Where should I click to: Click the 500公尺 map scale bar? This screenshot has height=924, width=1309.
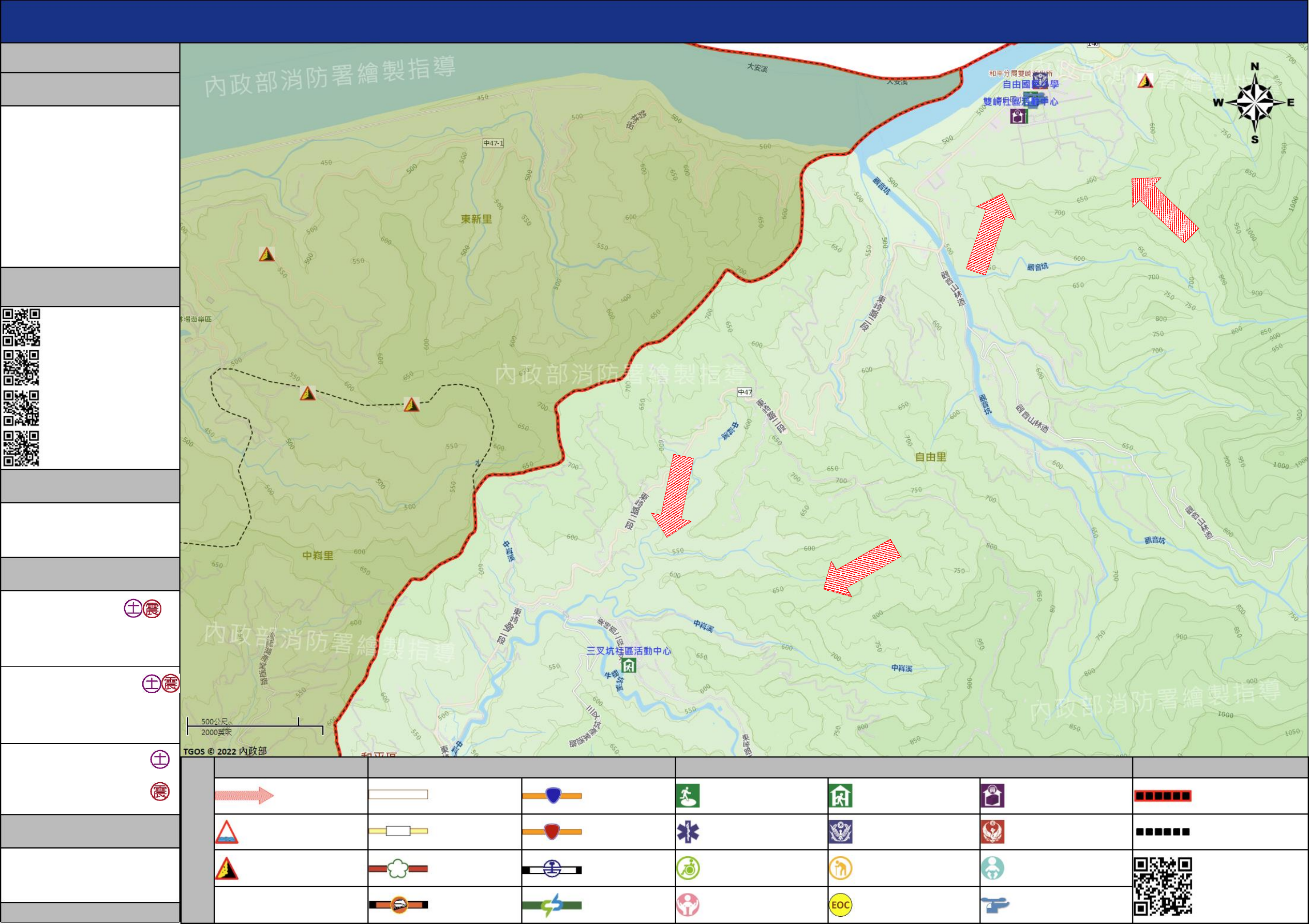[255, 726]
